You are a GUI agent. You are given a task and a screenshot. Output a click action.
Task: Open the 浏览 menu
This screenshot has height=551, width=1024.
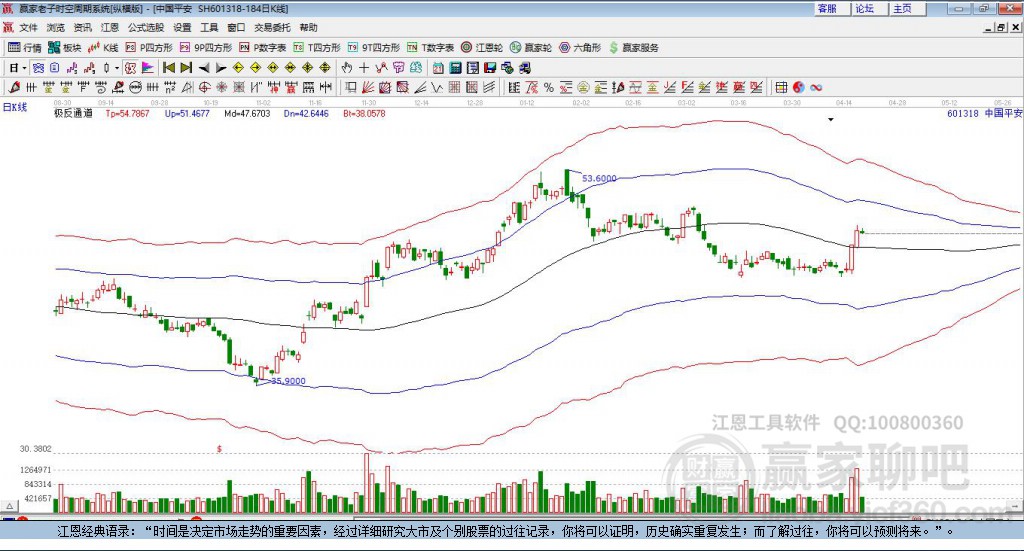point(56,27)
